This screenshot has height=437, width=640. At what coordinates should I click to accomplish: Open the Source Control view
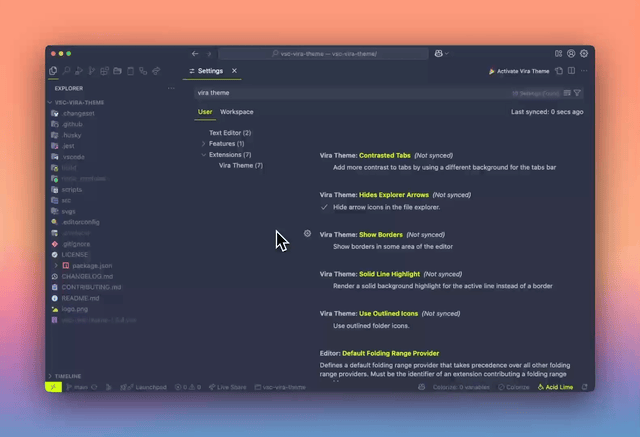(92, 71)
